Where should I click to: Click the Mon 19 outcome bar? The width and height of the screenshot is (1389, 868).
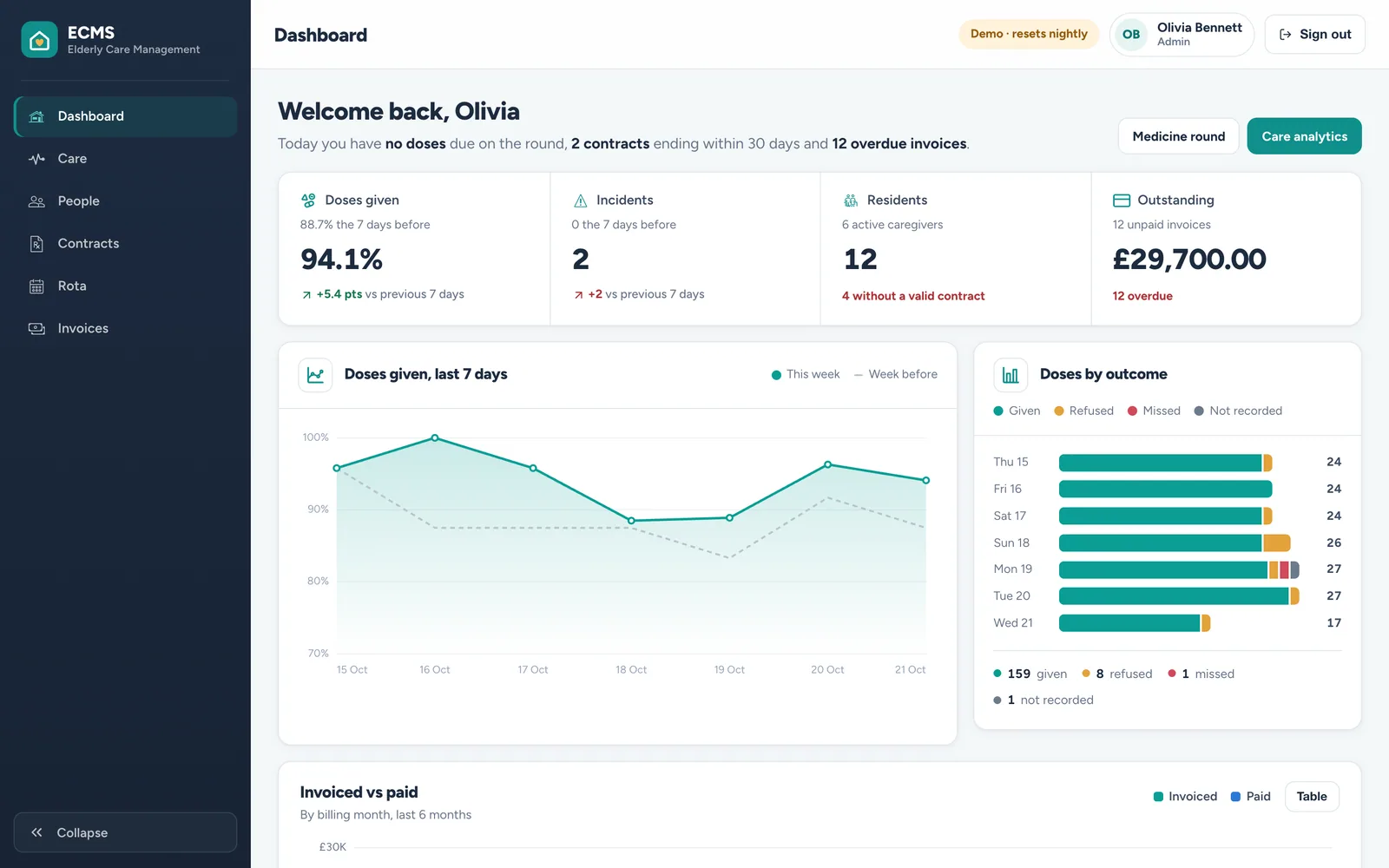tap(1179, 569)
